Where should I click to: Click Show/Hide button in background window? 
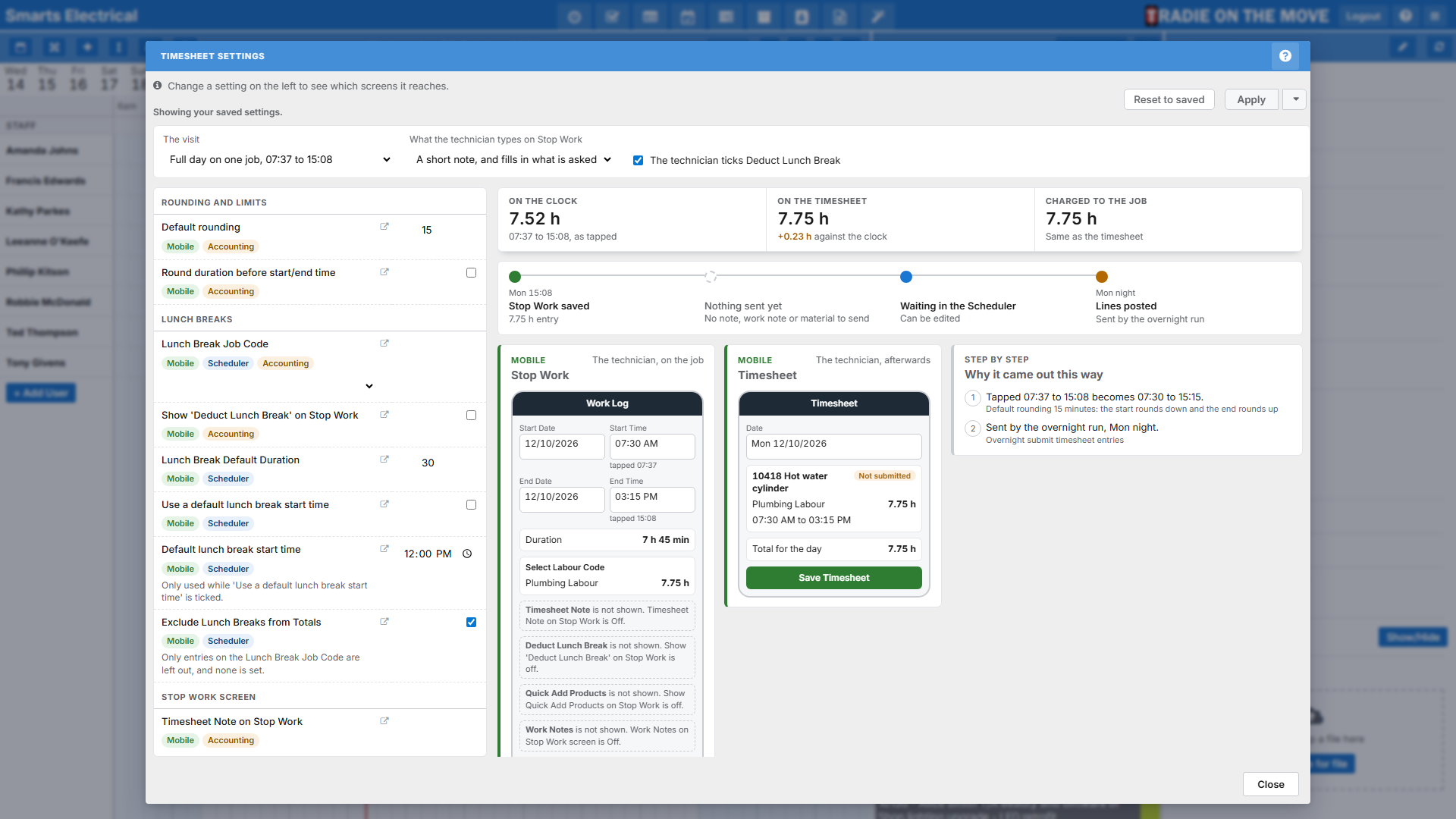pyautogui.click(x=1413, y=637)
